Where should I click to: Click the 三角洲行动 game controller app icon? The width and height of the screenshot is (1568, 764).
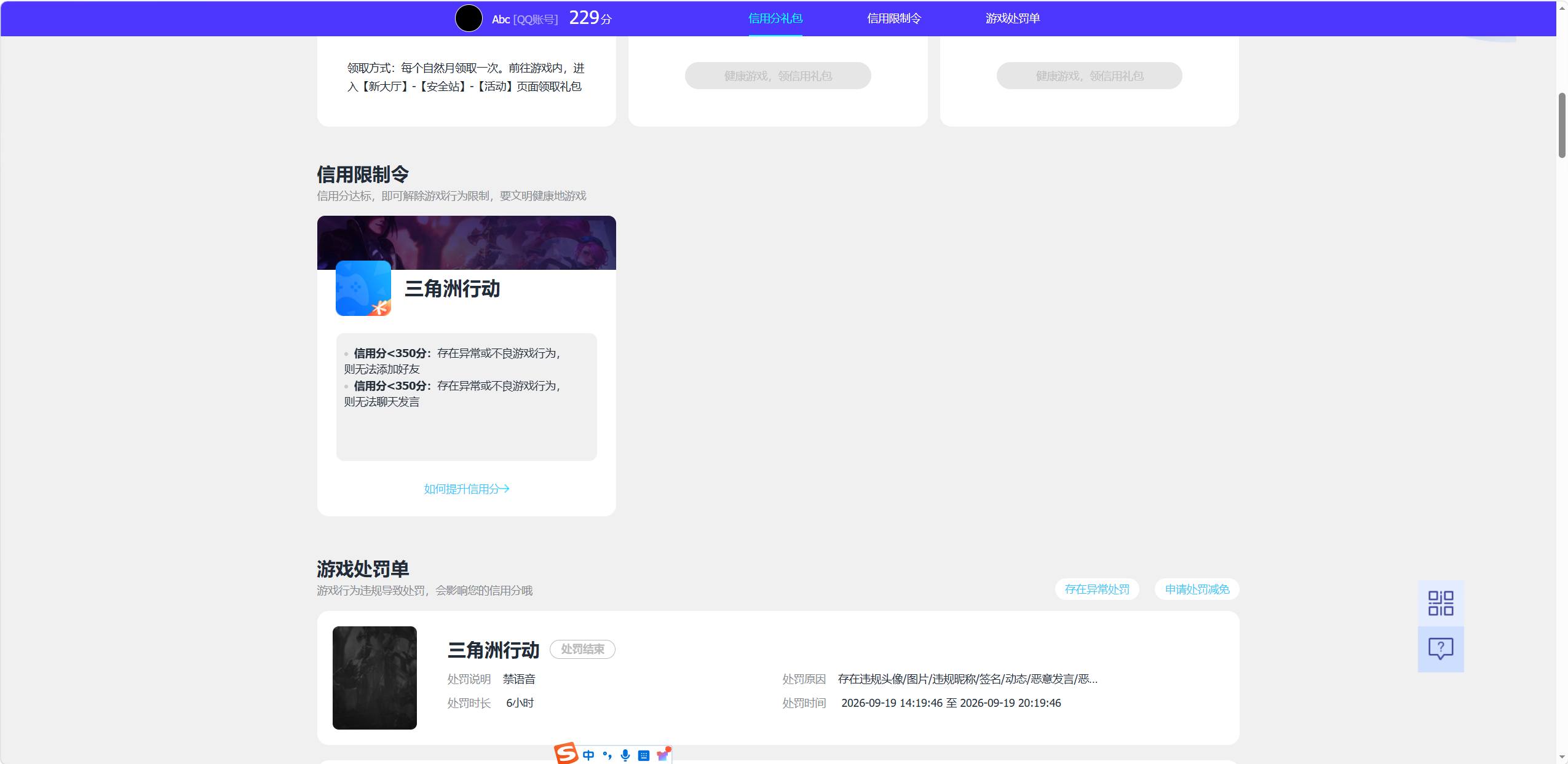[x=363, y=288]
